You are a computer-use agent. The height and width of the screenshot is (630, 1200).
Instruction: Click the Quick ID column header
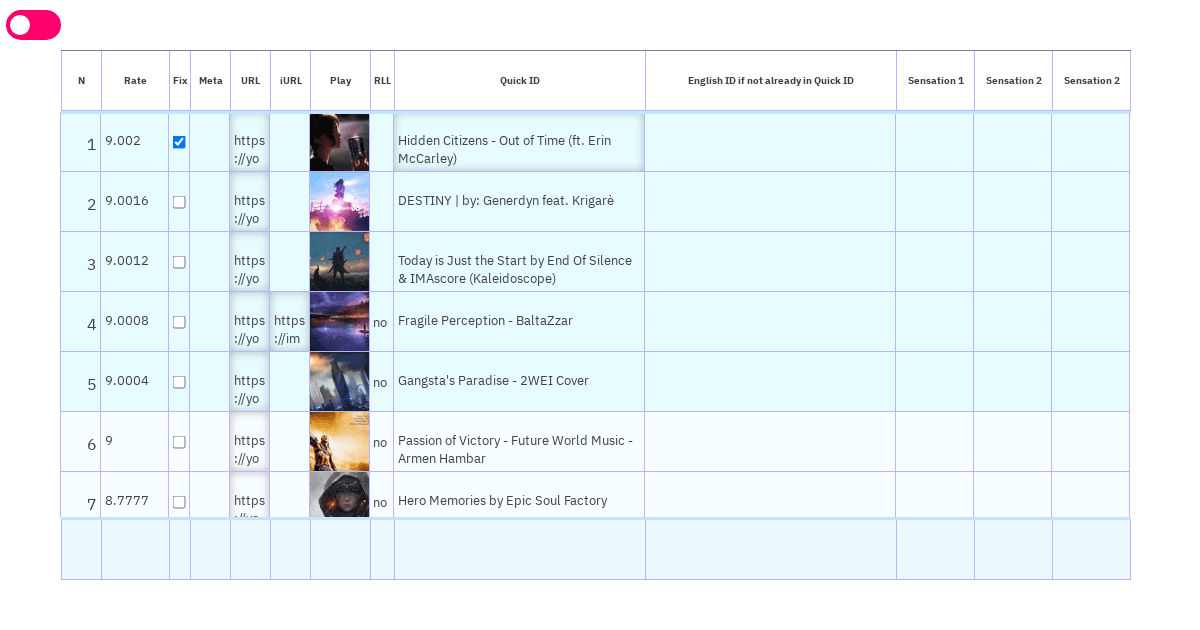point(520,81)
